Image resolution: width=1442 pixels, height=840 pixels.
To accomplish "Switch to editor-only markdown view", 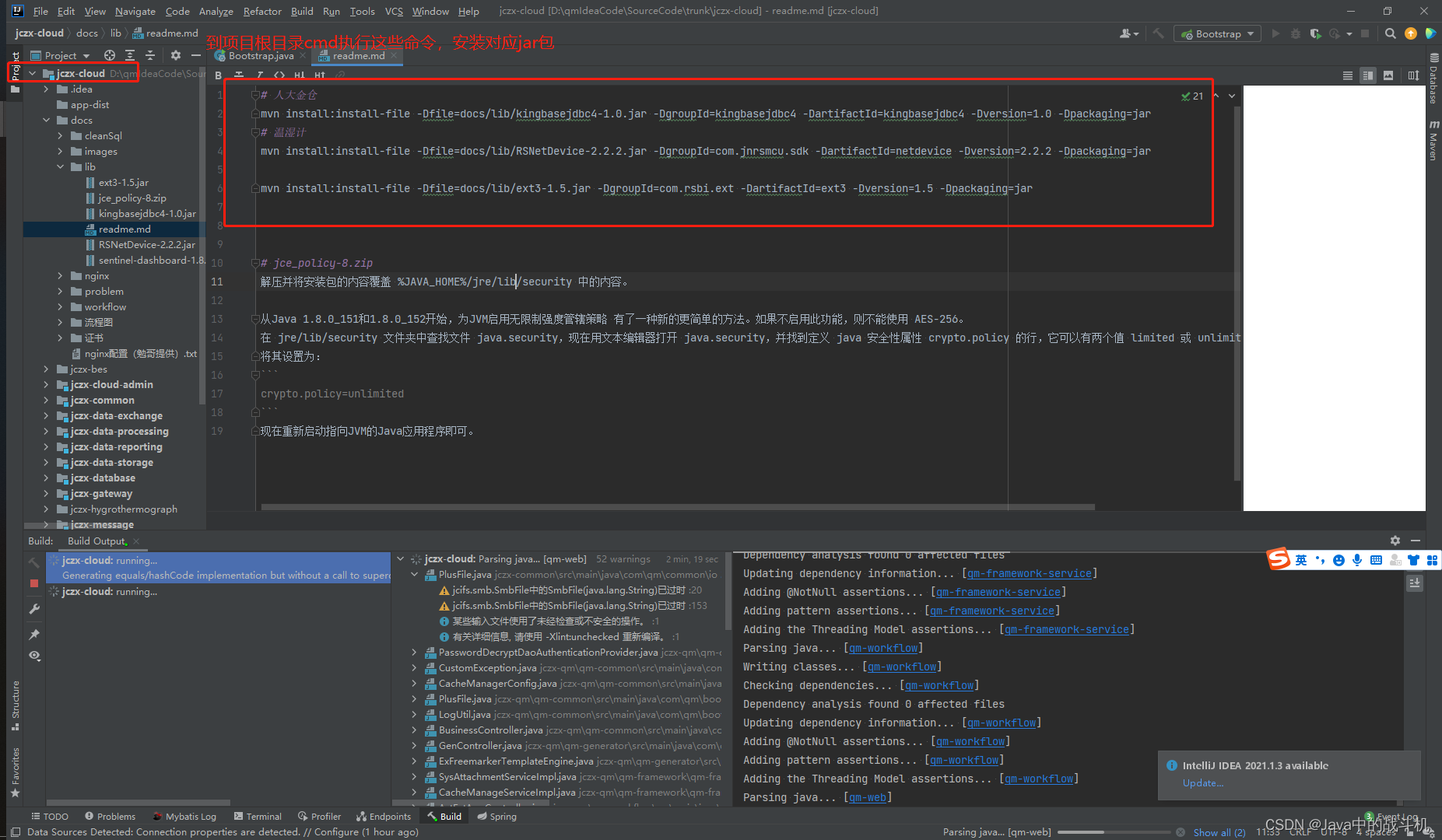I will click(1348, 75).
